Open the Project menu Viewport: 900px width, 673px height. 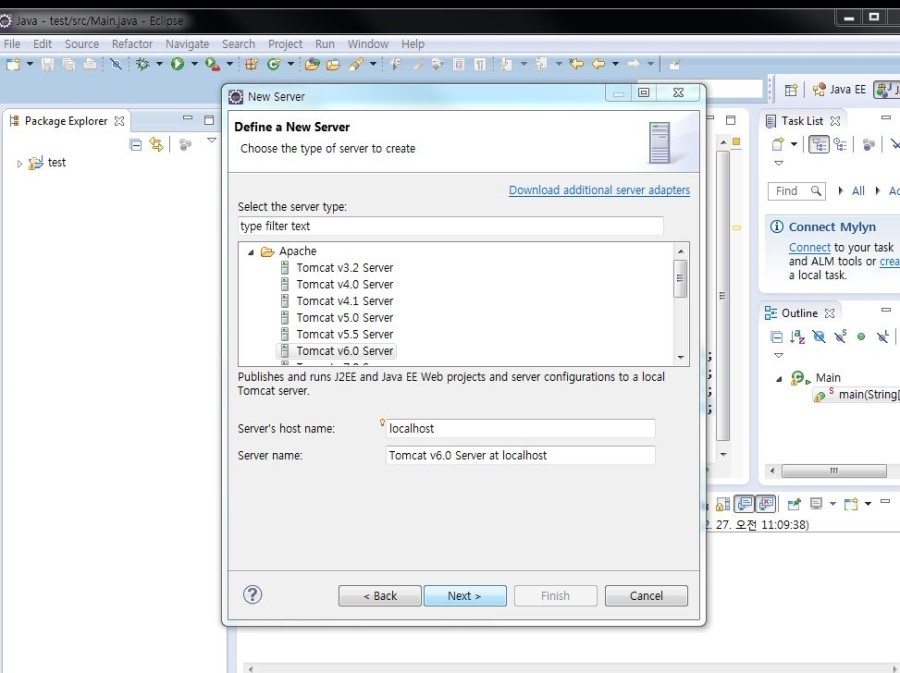click(285, 44)
